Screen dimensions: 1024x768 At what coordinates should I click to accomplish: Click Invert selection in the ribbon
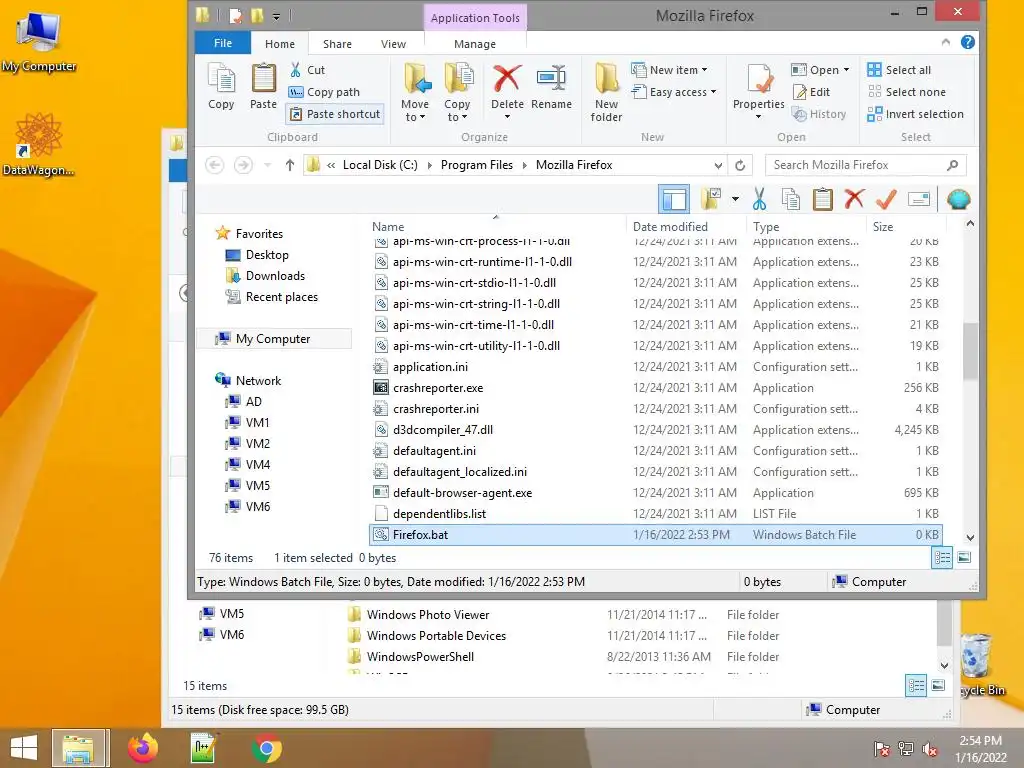pos(916,114)
